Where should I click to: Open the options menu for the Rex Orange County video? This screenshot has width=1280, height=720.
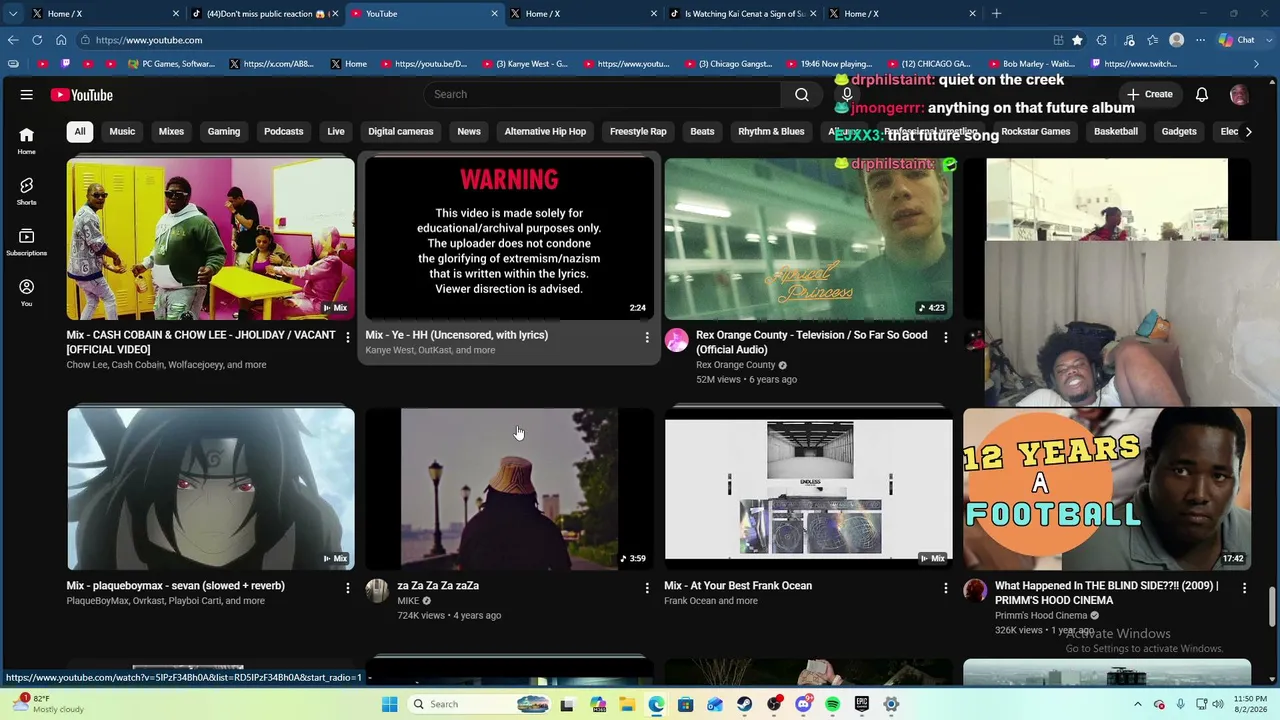(x=945, y=337)
